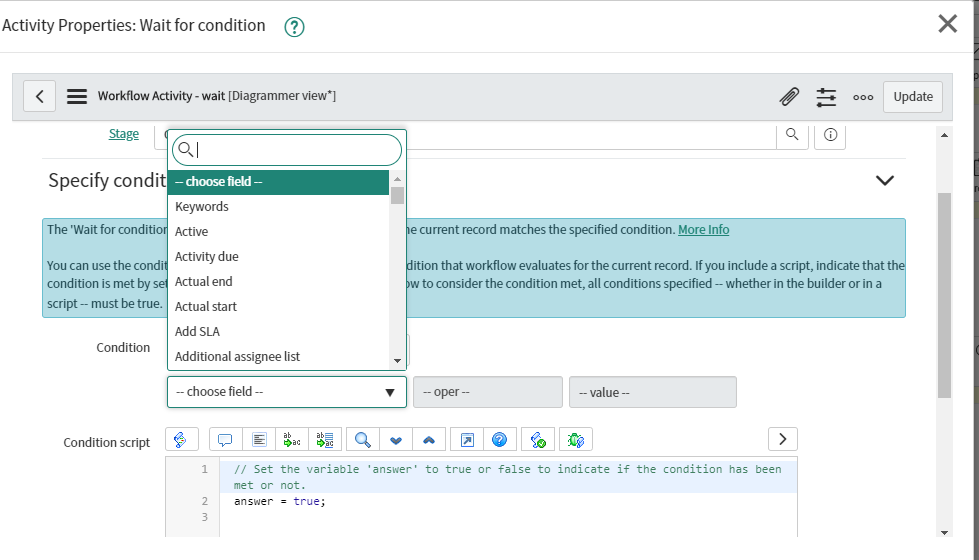The width and height of the screenshot is (979, 560).
Task: Toggle the '-- choose field --' dropdown
Action: click(287, 392)
